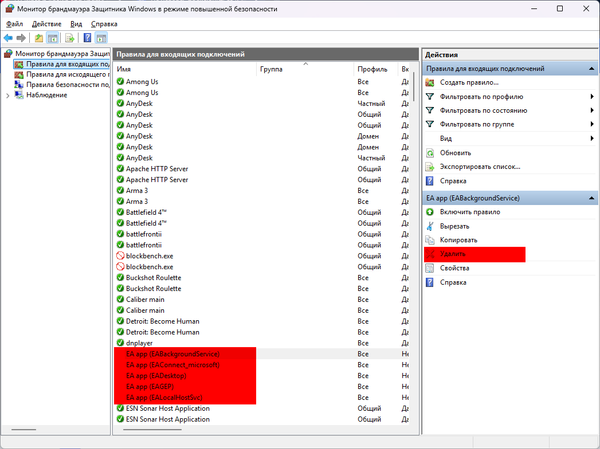The width and height of the screenshot is (600, 449).
Task: Select the Монитор брандмауэра root tree node
Action: [x=62, y=54]
